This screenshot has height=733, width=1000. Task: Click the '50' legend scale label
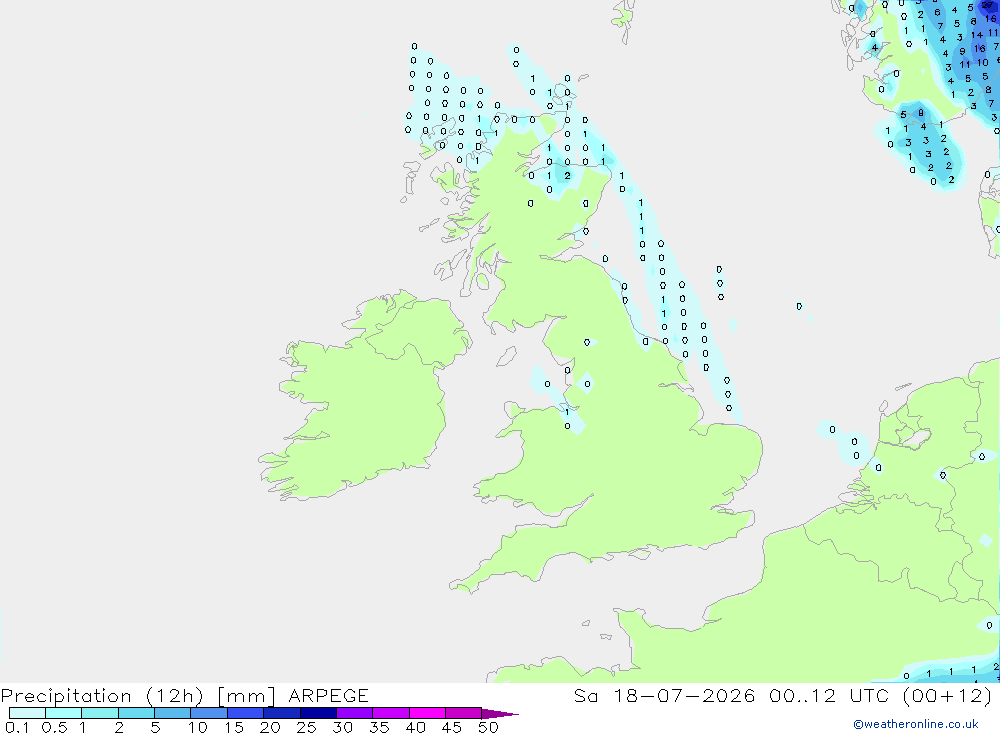(x=488, y=727)
